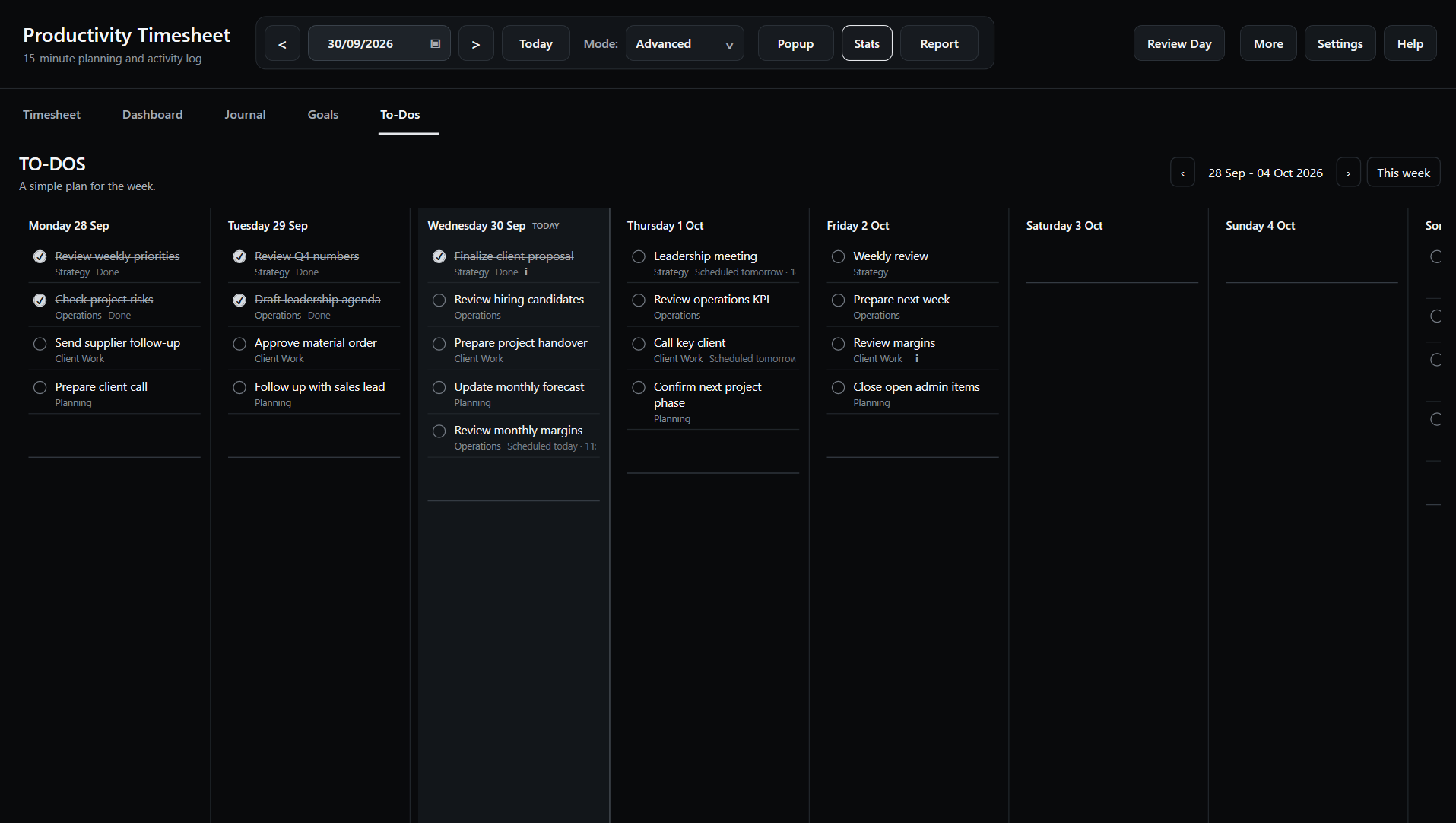Start Review Day
Viewport: 1456px width, 823px height.
coord(1179,43)
